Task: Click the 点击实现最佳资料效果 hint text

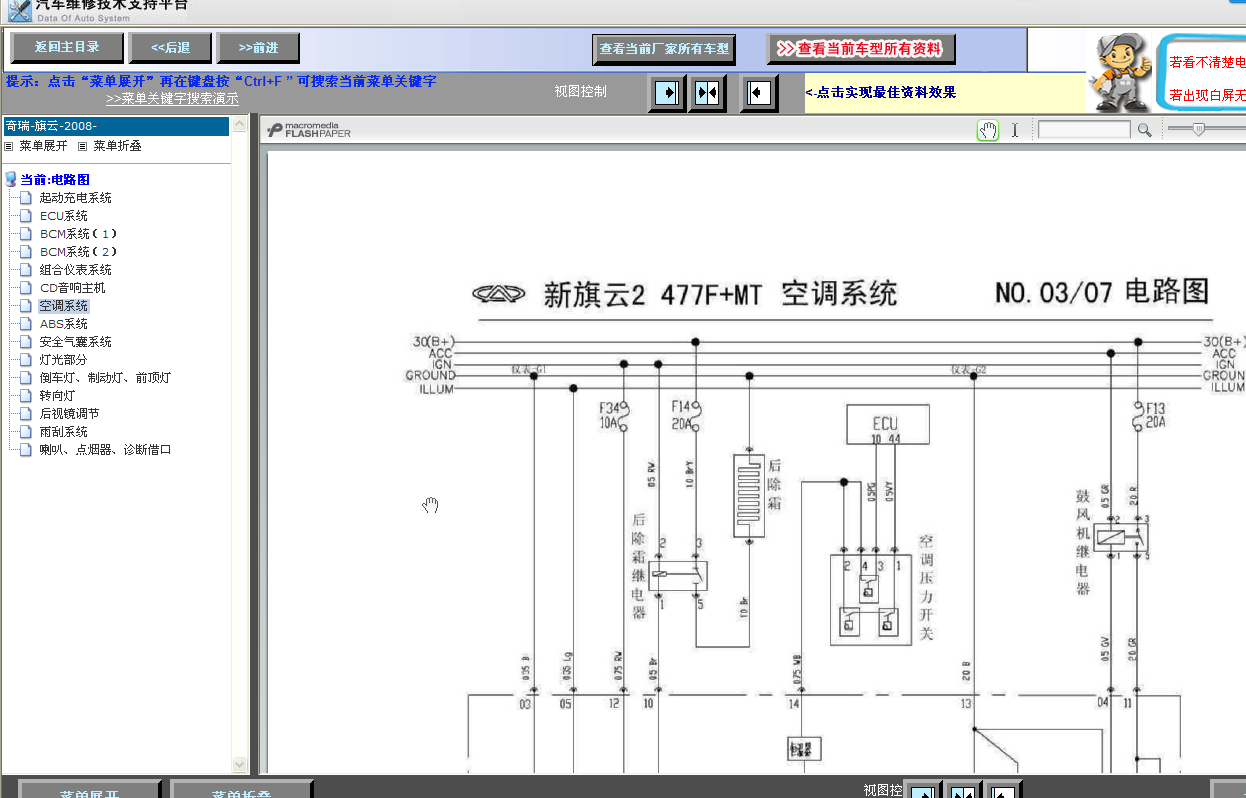Action: click(x=881, y=93)
